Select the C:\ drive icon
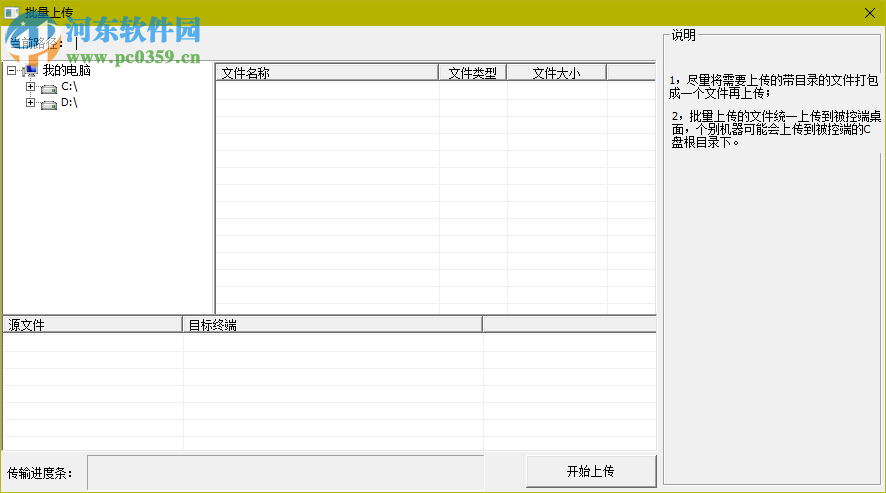The height and width of the screenshot is (493, 886). 49,88
